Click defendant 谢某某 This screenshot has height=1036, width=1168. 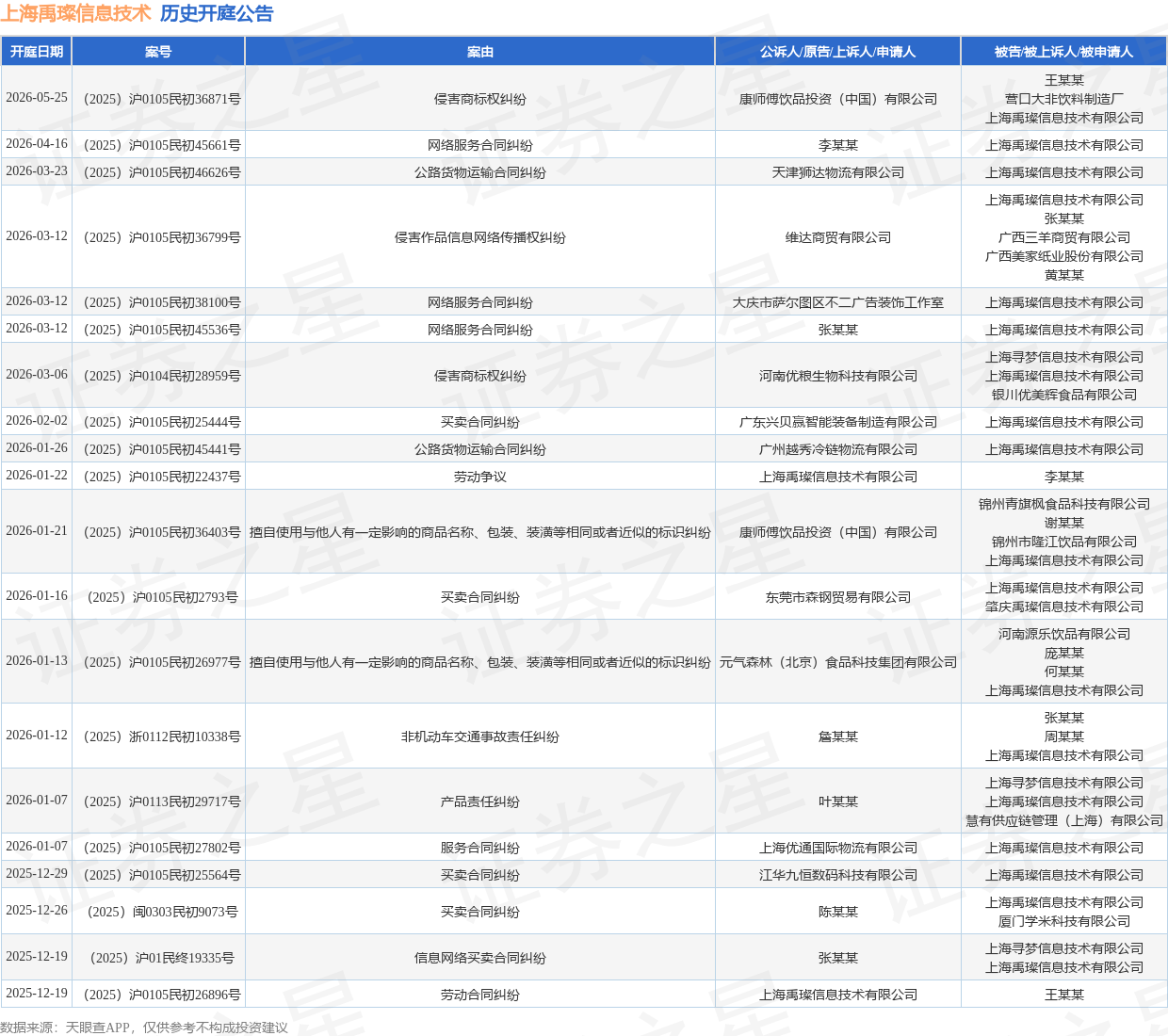tap(1064, 523)
